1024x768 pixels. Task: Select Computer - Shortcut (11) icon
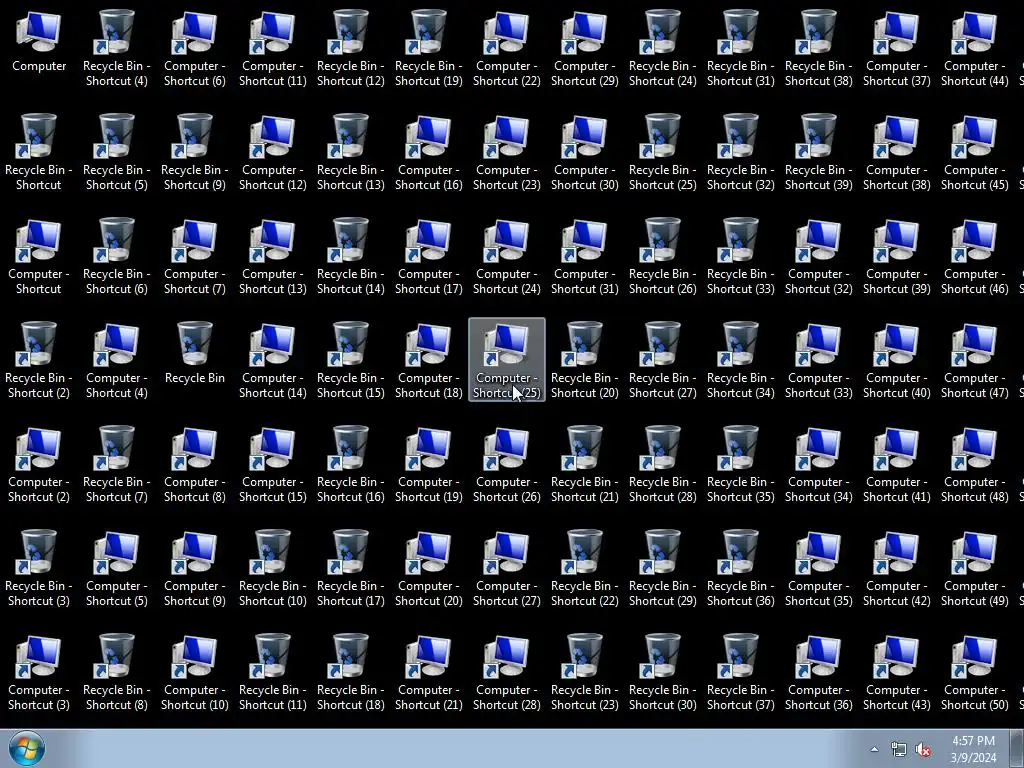tap(272, 48)
